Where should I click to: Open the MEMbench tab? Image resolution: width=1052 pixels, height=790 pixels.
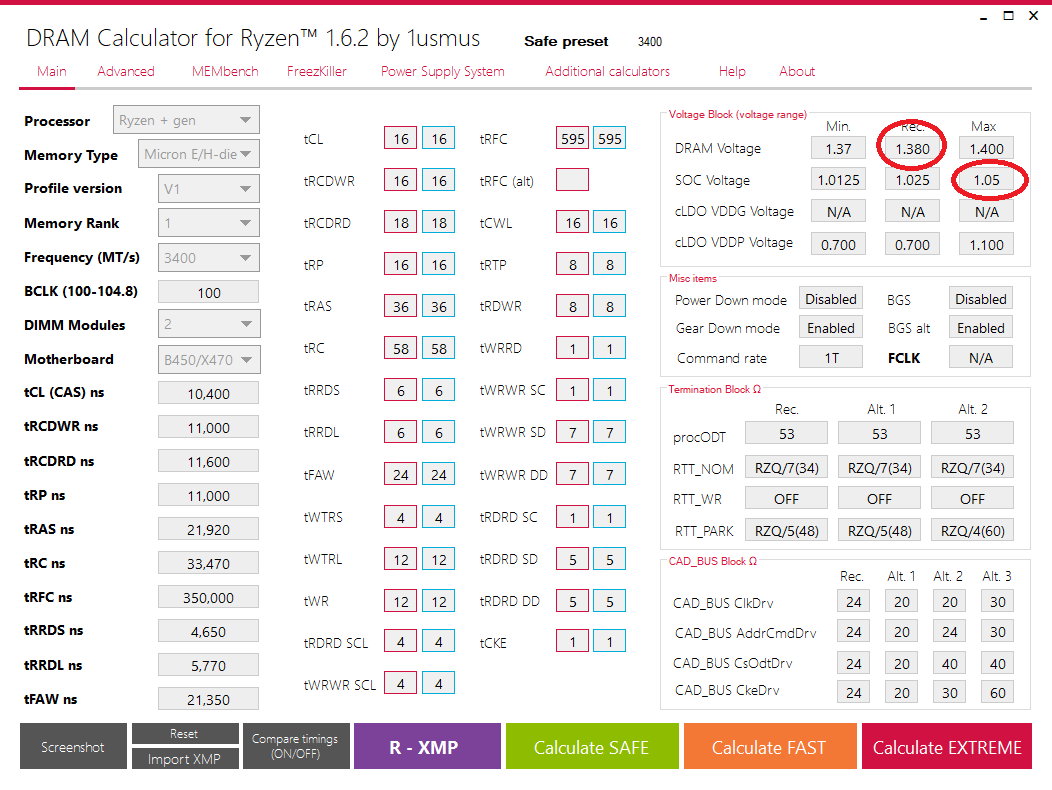click(225, 72)
